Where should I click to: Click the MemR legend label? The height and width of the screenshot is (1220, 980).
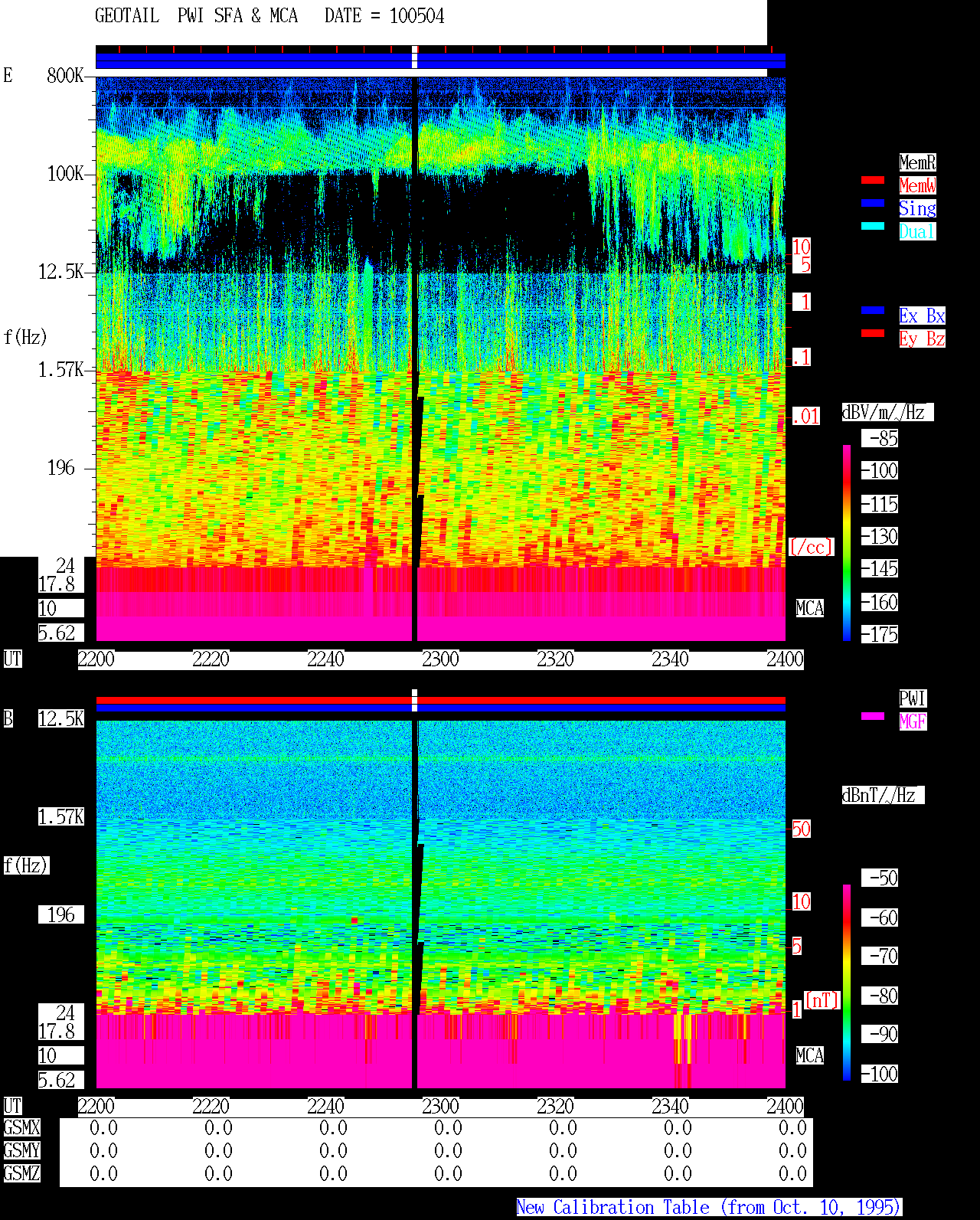(917, 162)
